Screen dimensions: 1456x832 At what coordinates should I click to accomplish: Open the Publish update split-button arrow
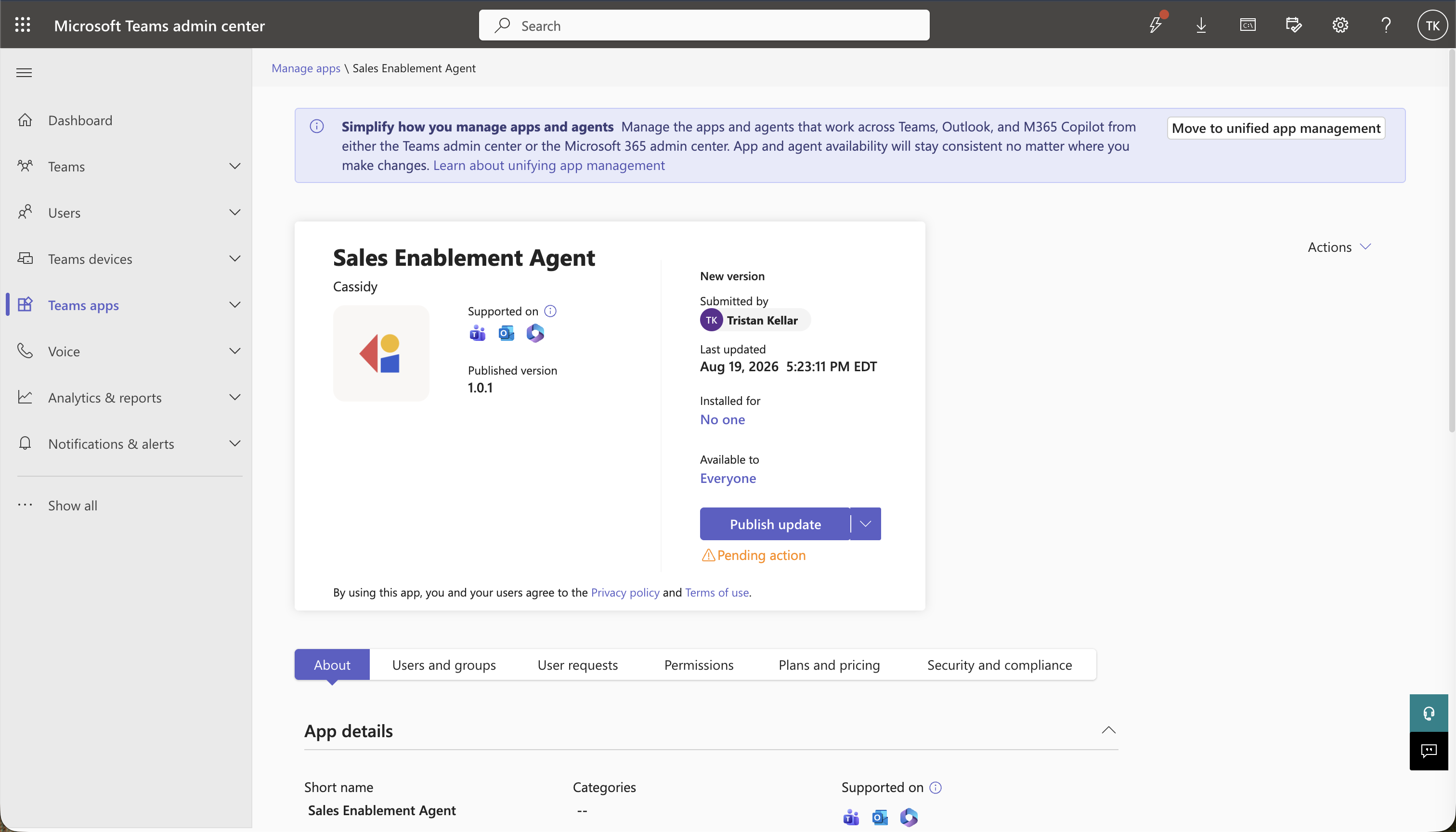(866, 523)
